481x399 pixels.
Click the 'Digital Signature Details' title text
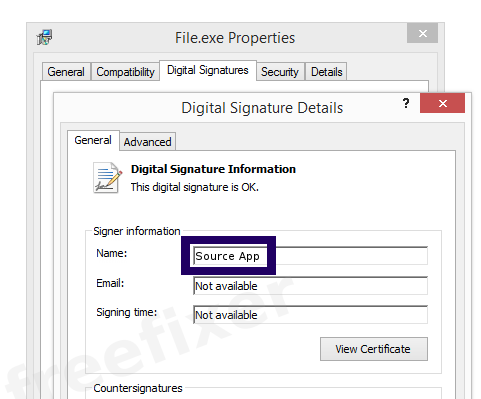[x=262, y=108]
